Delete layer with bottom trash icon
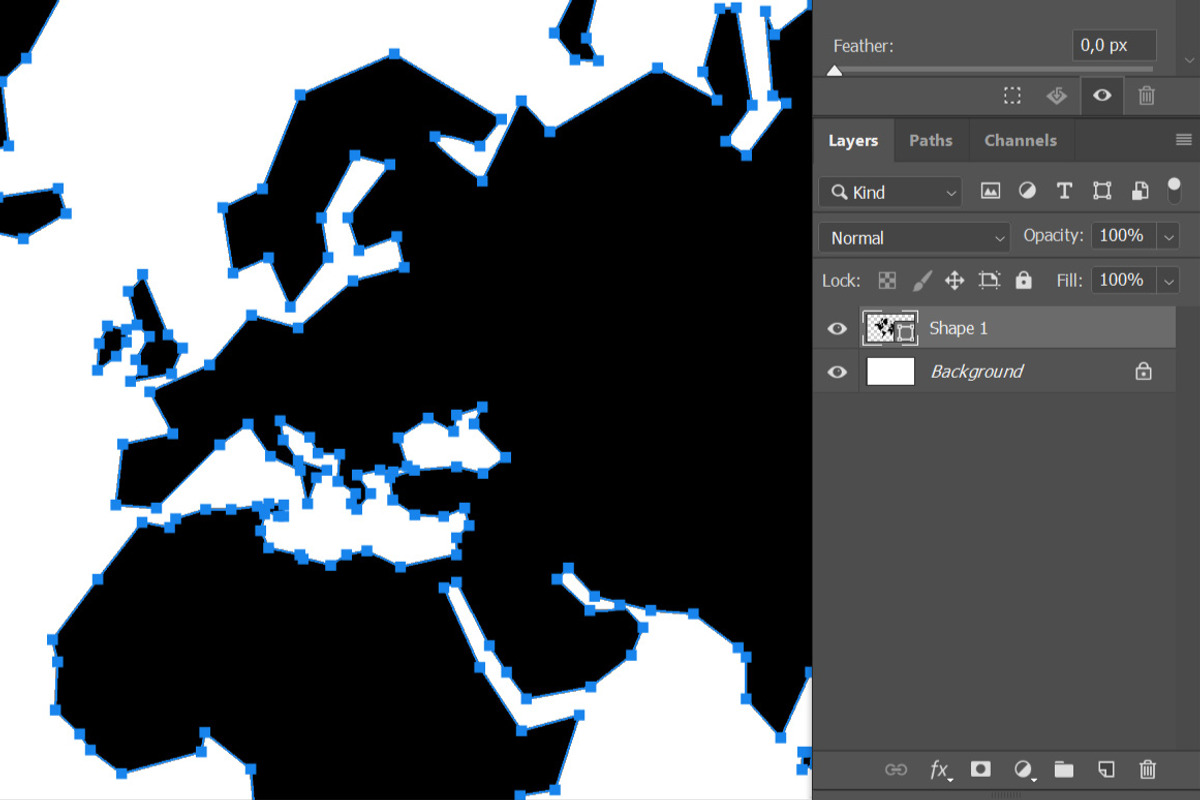This screenshot has width=1200, height=800. [x=1148, y=769]
